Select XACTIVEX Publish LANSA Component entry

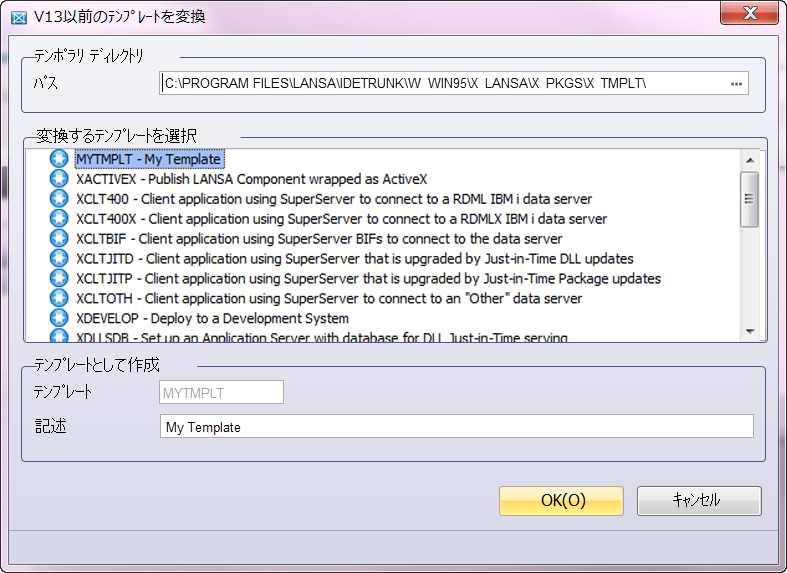[251, 179]
